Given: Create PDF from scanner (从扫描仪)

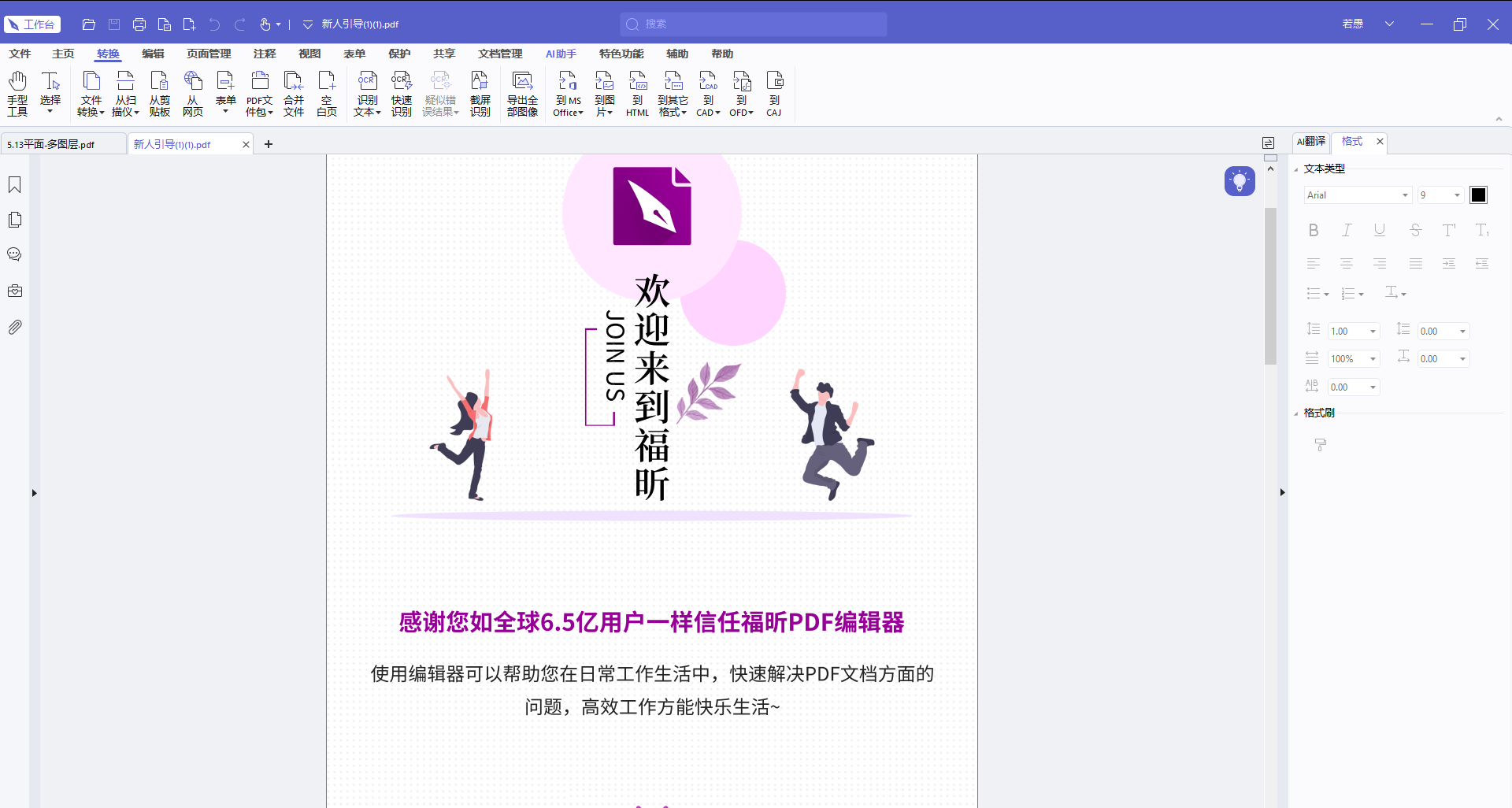Looking at the screenshot, I should (x=125, y=94).
